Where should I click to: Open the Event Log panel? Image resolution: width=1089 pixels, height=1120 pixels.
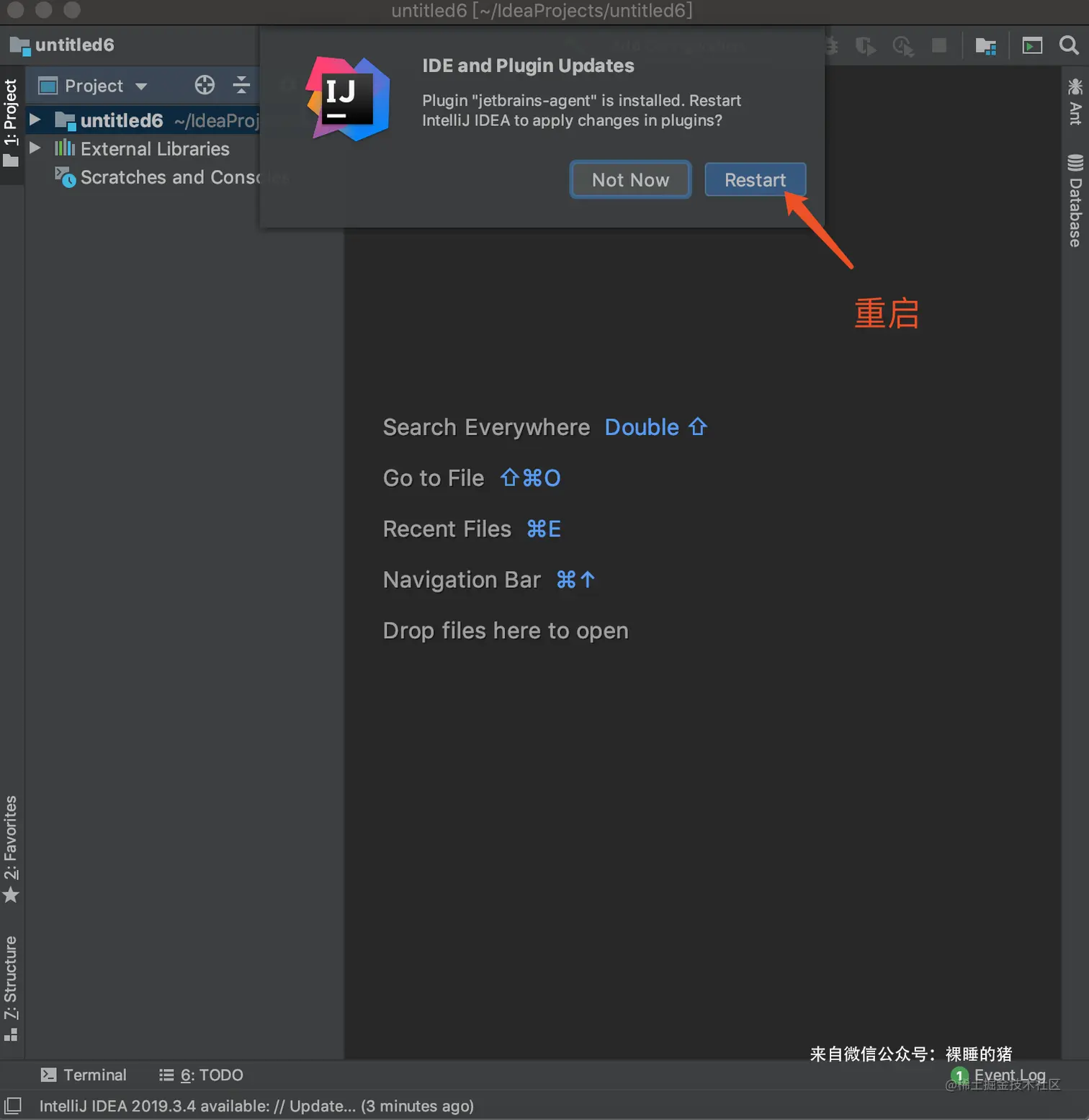999,1075
